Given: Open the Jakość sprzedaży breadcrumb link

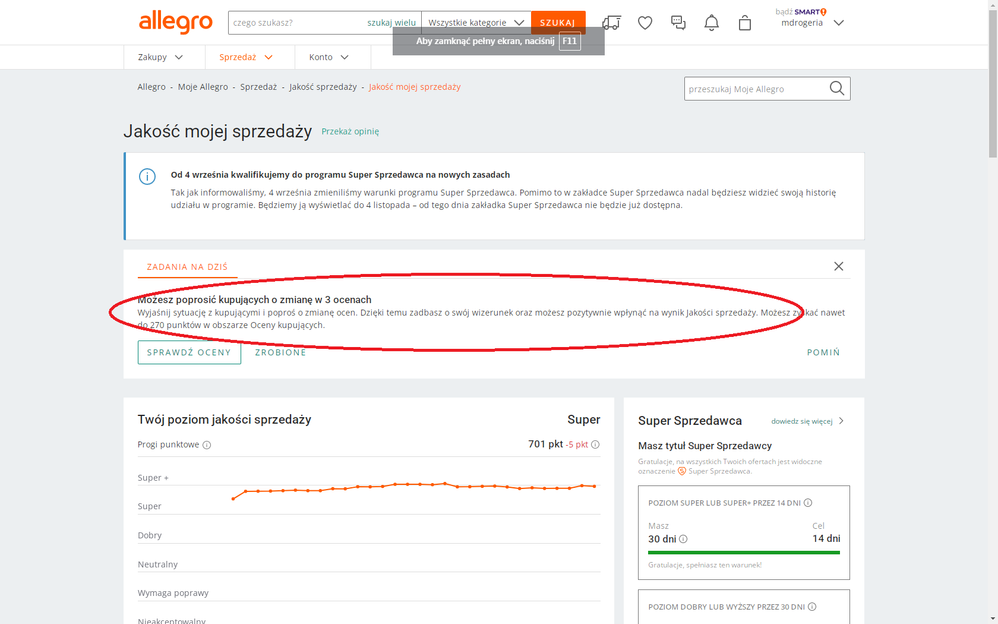Looking at the screenshot, I should pyautogui.click(x=323, y=87).
